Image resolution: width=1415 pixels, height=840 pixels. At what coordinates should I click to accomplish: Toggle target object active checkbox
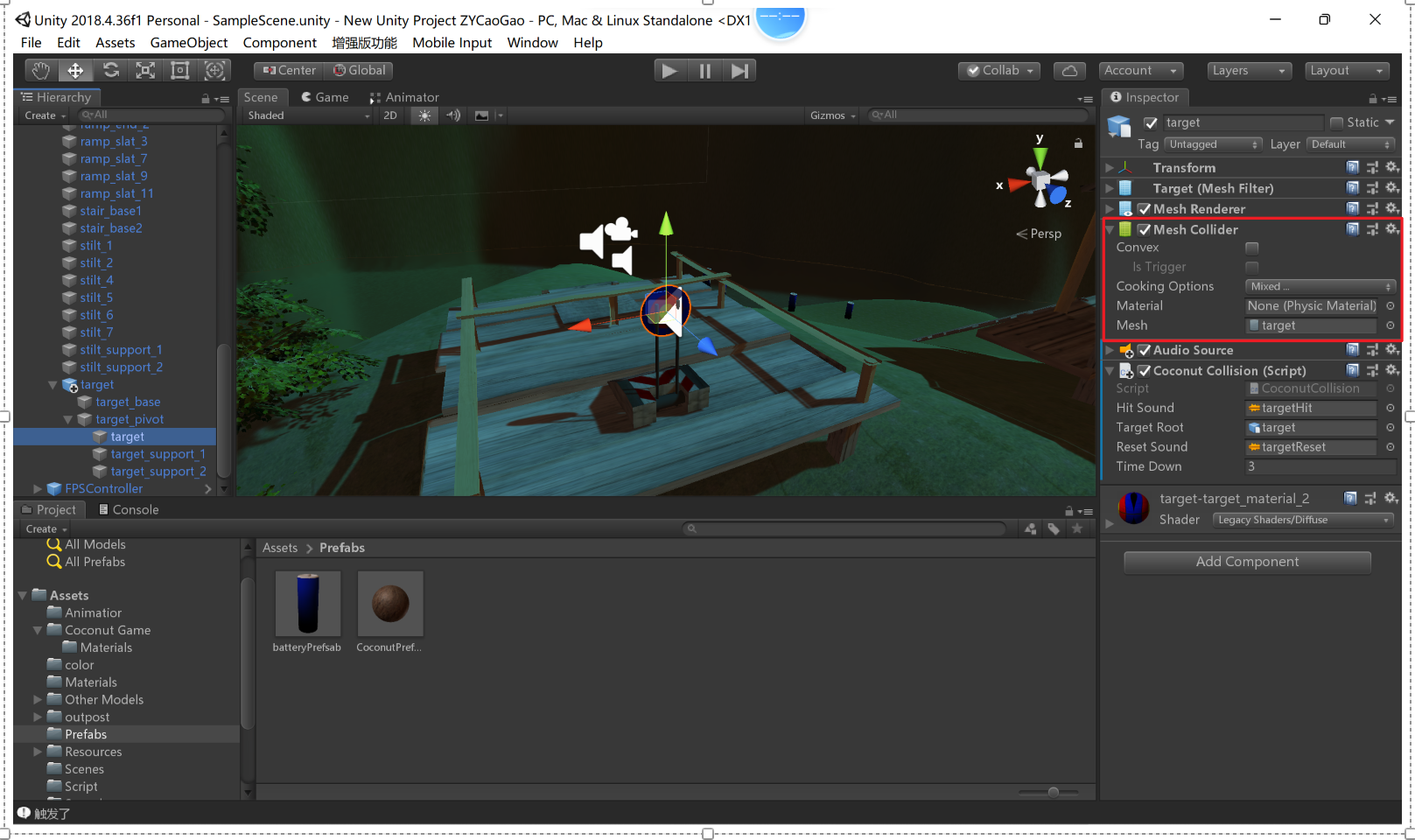pos(1151,123)
